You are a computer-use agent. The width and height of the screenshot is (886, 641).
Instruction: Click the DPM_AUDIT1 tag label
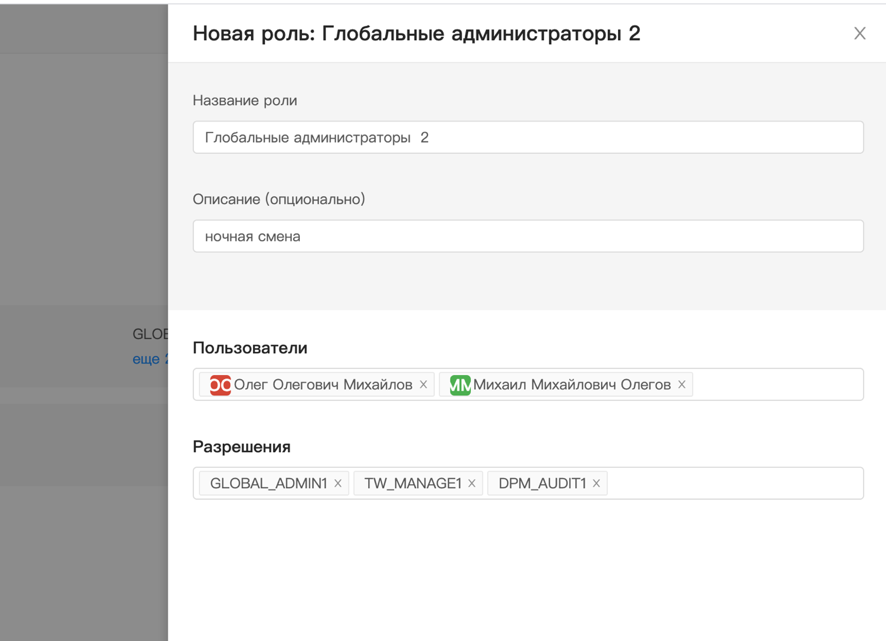[x=542, y=484]
